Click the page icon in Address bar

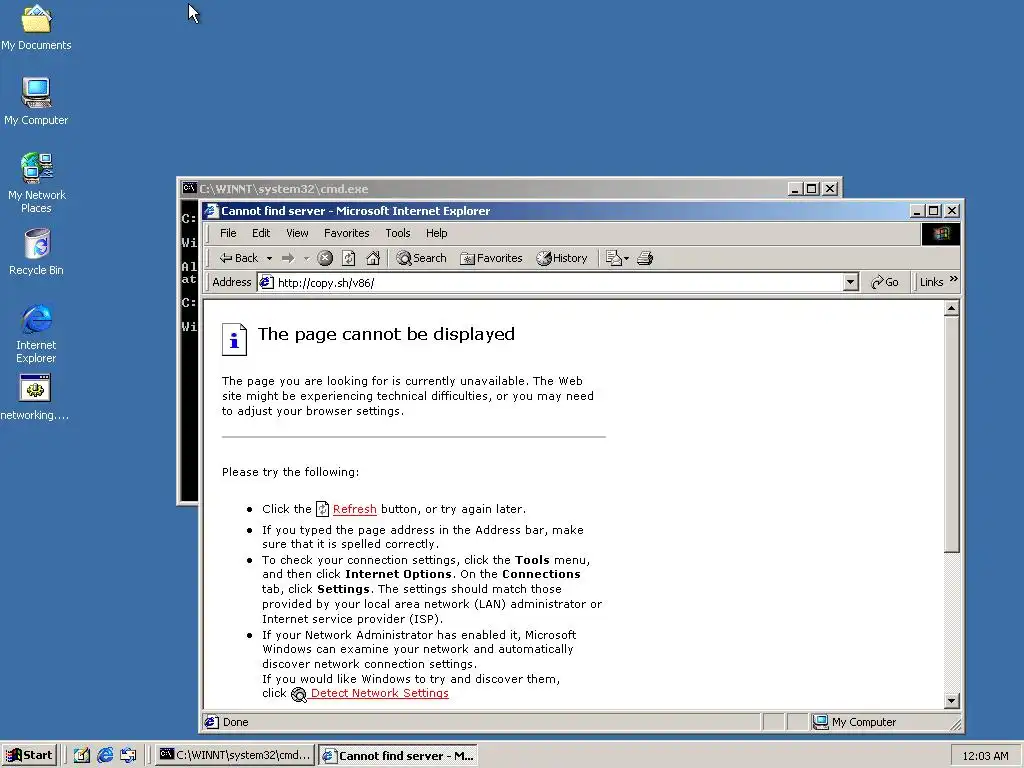(266, 282)
